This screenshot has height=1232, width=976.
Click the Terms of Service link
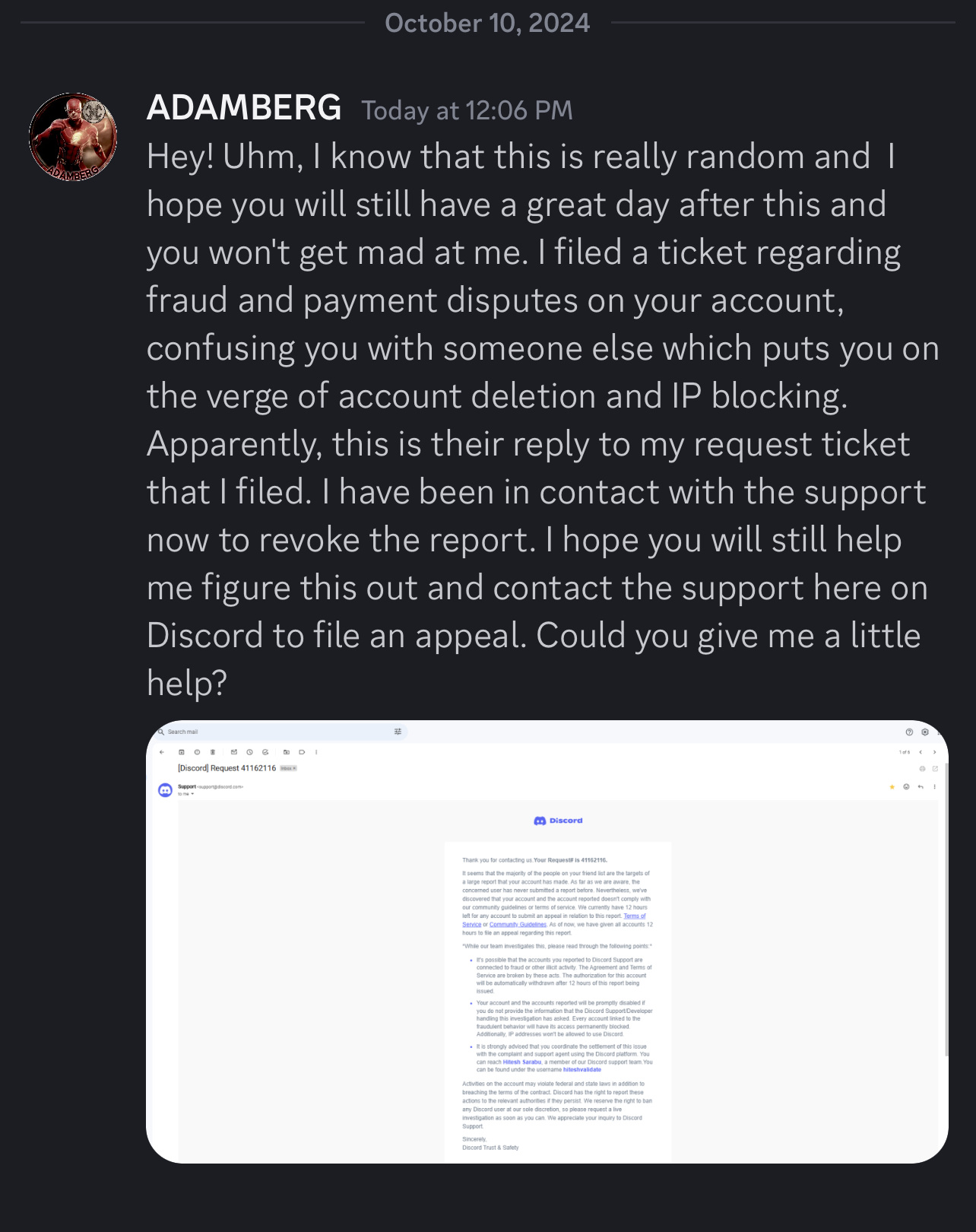point(635,916)
